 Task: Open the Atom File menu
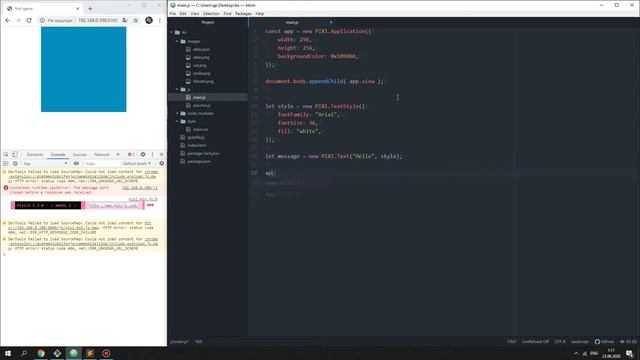(173, 13)
